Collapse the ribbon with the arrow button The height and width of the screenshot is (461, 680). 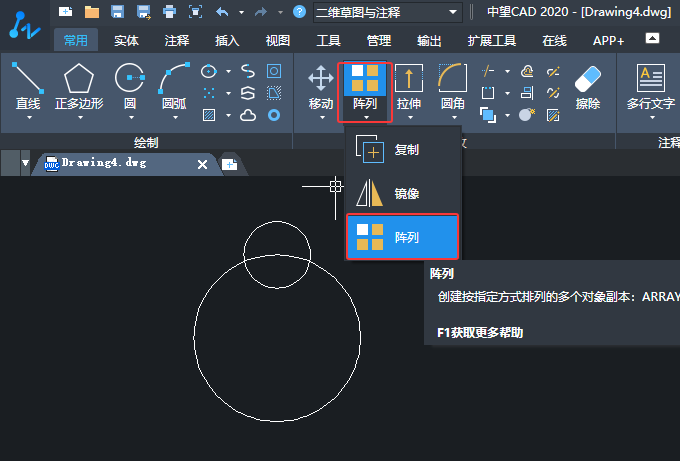pyautogui.click(x=652, y=38)
